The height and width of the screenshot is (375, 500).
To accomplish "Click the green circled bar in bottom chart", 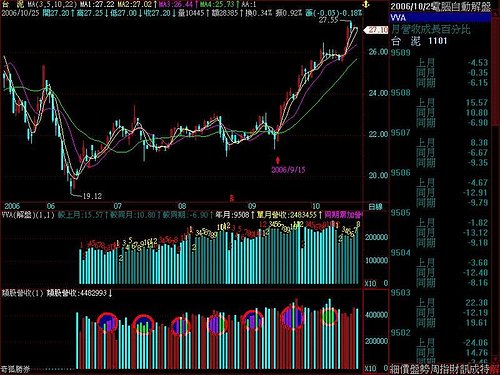I will coord(329,317).
